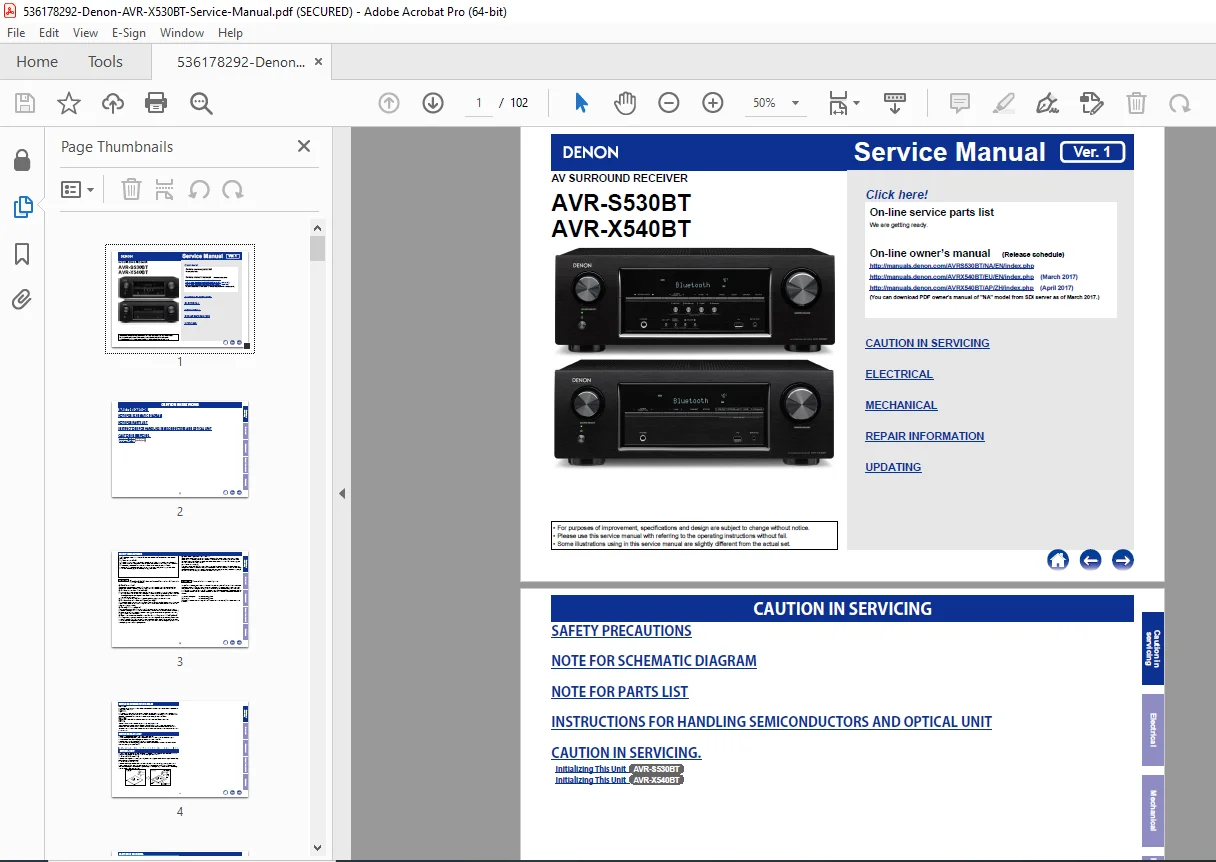This screenshot has height=862, width=1216.
Task: Rotate pages clockwise in thumbnails panel
Action: coord(233,189)
